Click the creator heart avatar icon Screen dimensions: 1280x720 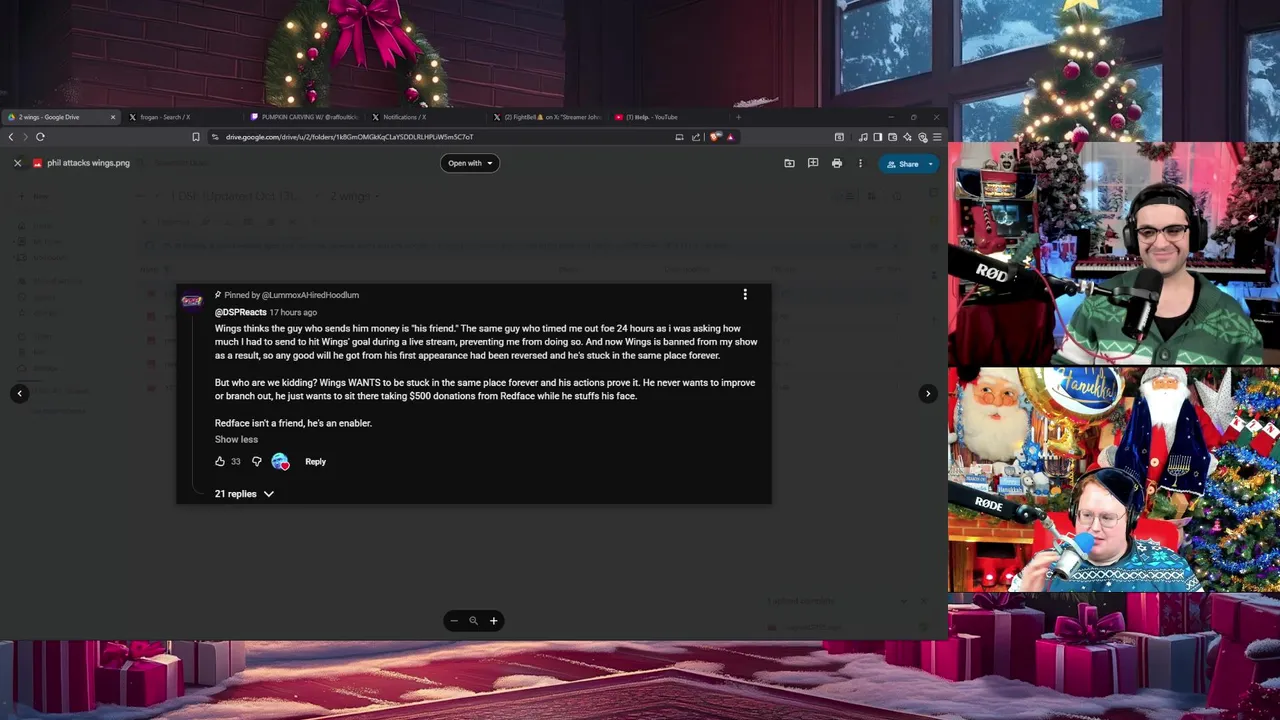[280, 461]
